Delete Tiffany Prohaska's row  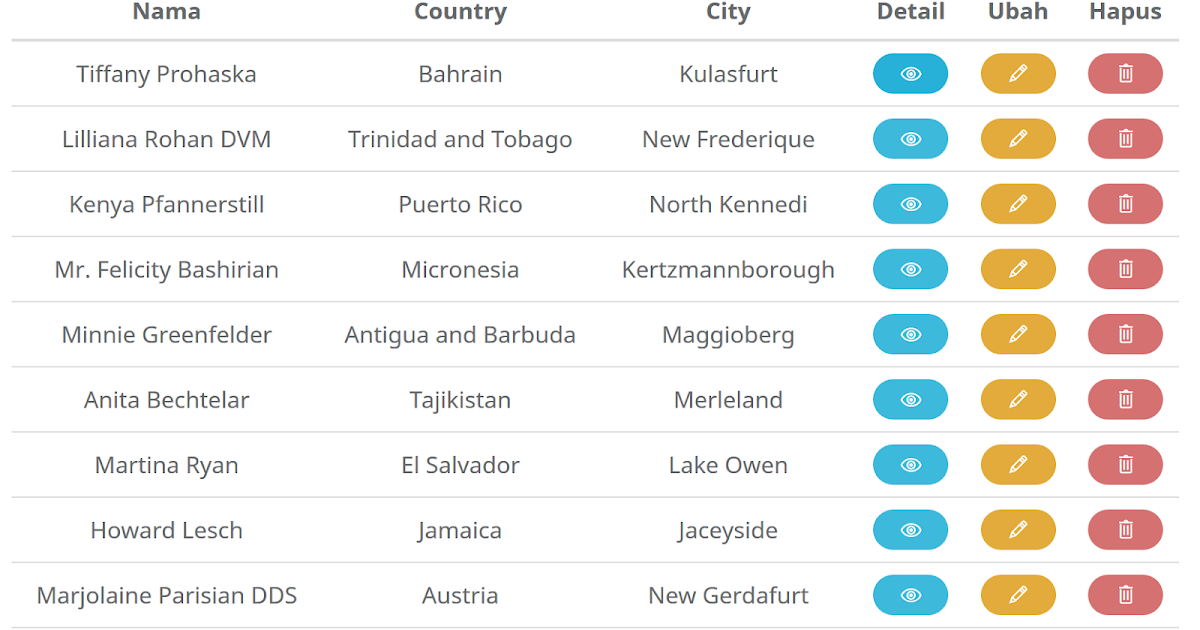(1125, 74)
